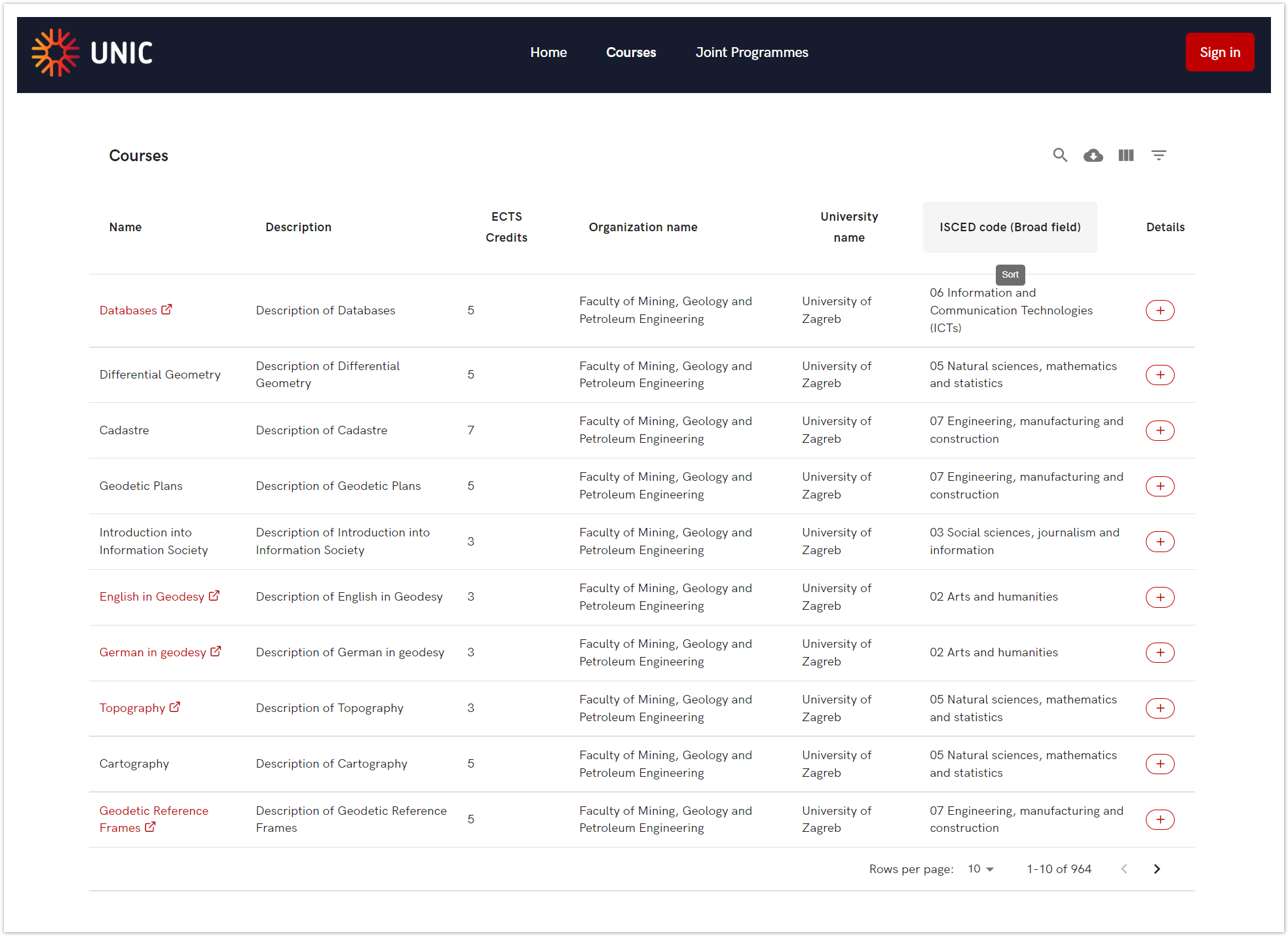Open Joint Programmes in navigation
1288x936 pixels.
[x=751, y=52]
